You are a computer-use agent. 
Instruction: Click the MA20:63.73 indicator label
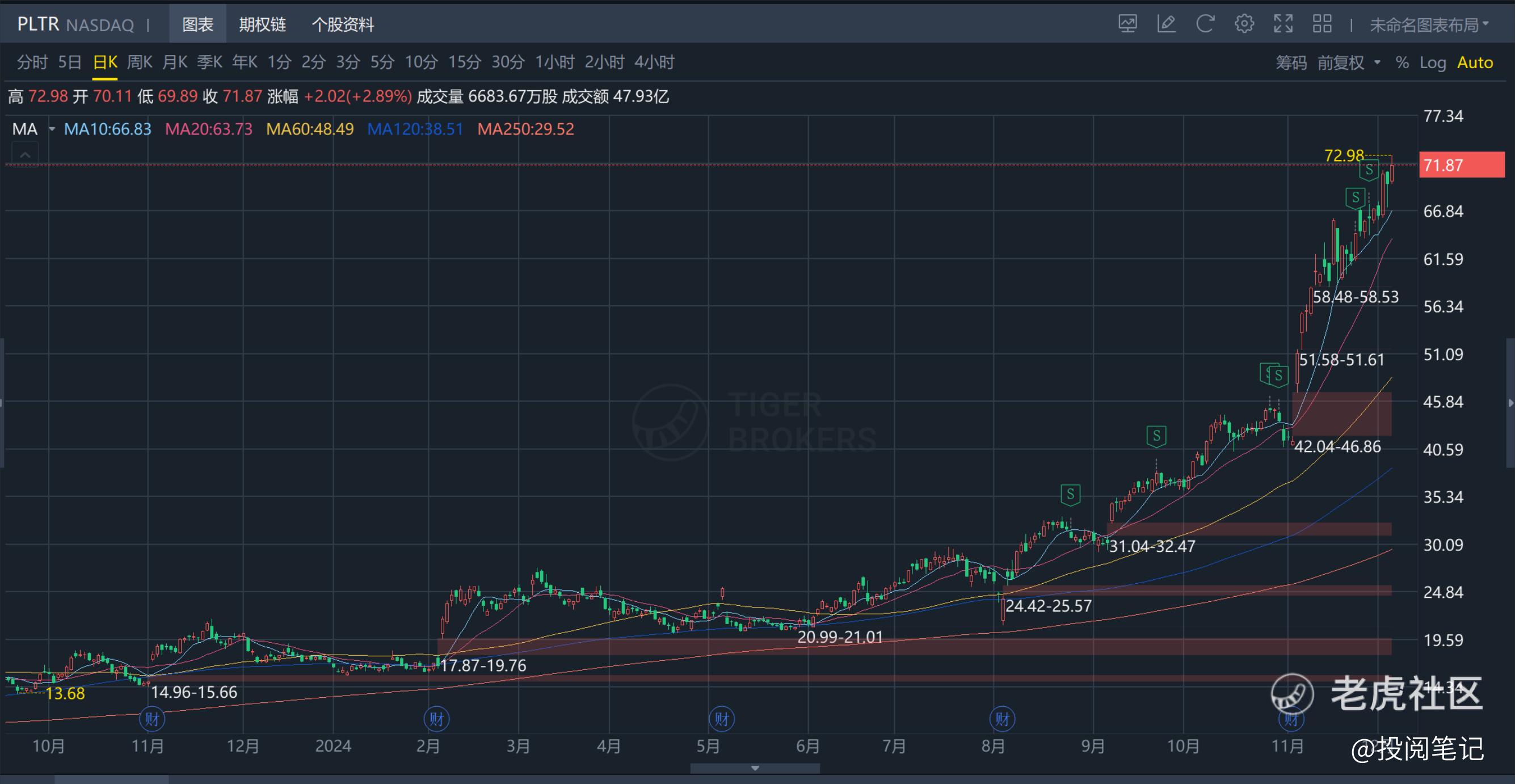point(209,129)
